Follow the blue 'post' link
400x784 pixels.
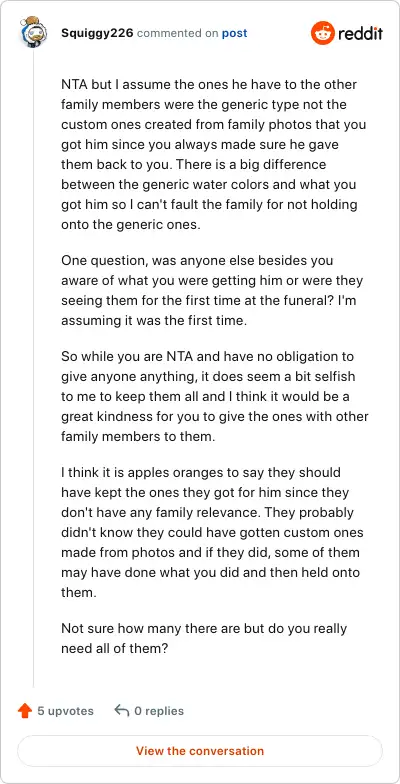pos(234,34)
